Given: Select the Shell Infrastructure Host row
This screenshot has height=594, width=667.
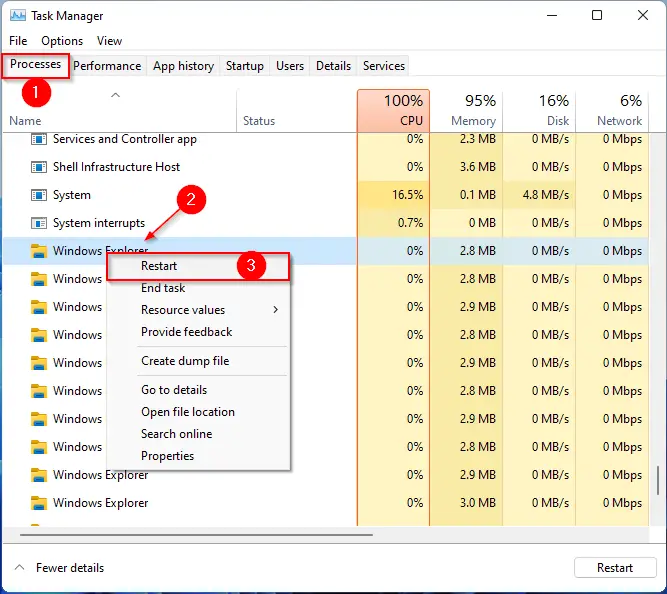Looking at the screenshot, I should coord(325,167).
